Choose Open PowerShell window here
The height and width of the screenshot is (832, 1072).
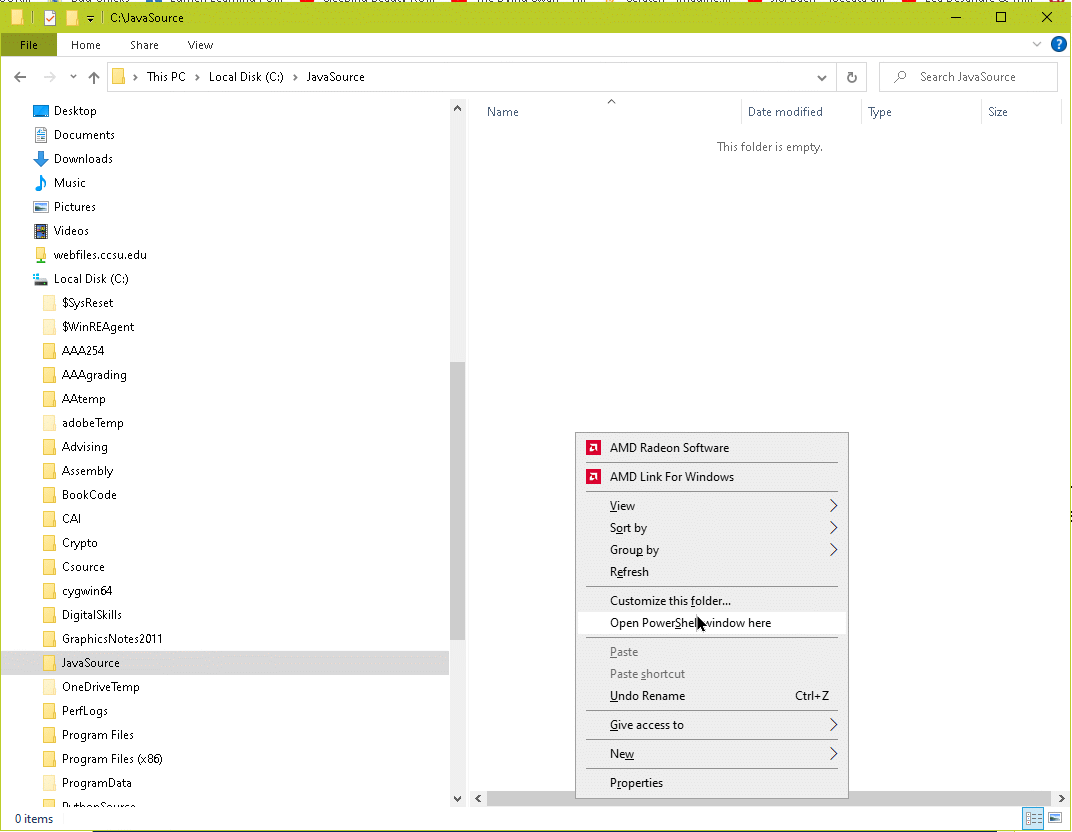coord(712,623)
